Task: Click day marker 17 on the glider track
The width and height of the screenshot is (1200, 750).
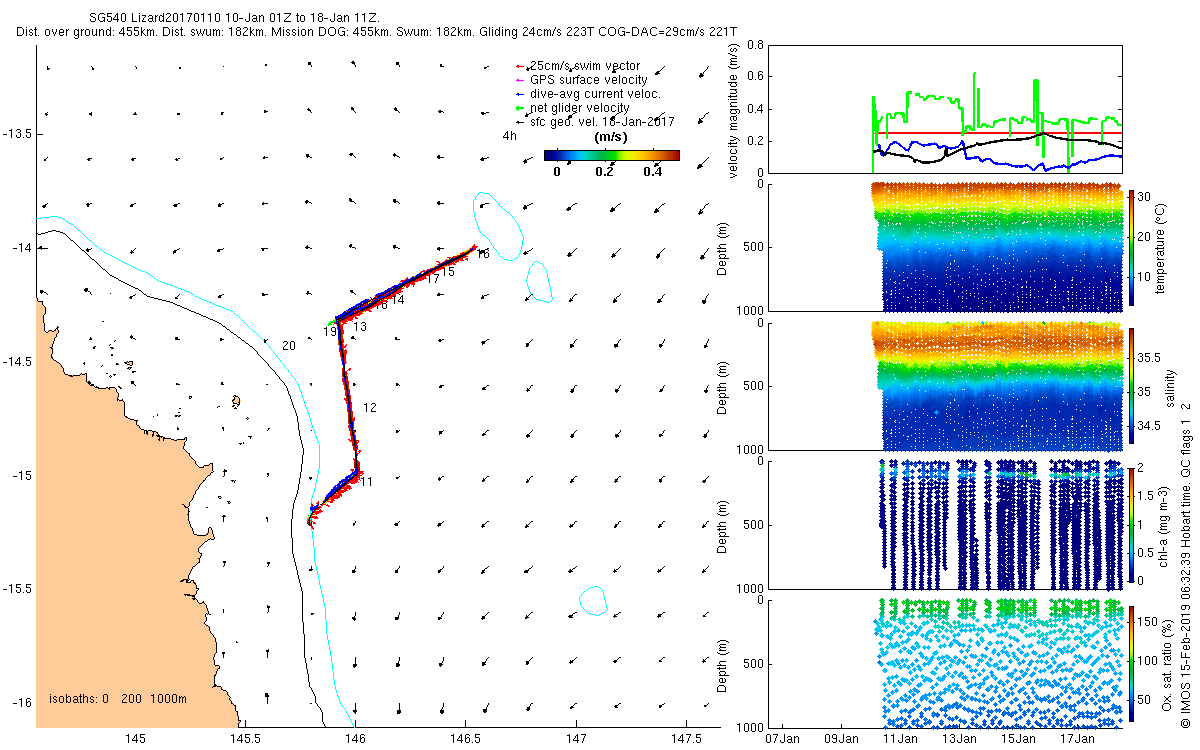Action: pyautogui.click(x=433, y=279)
